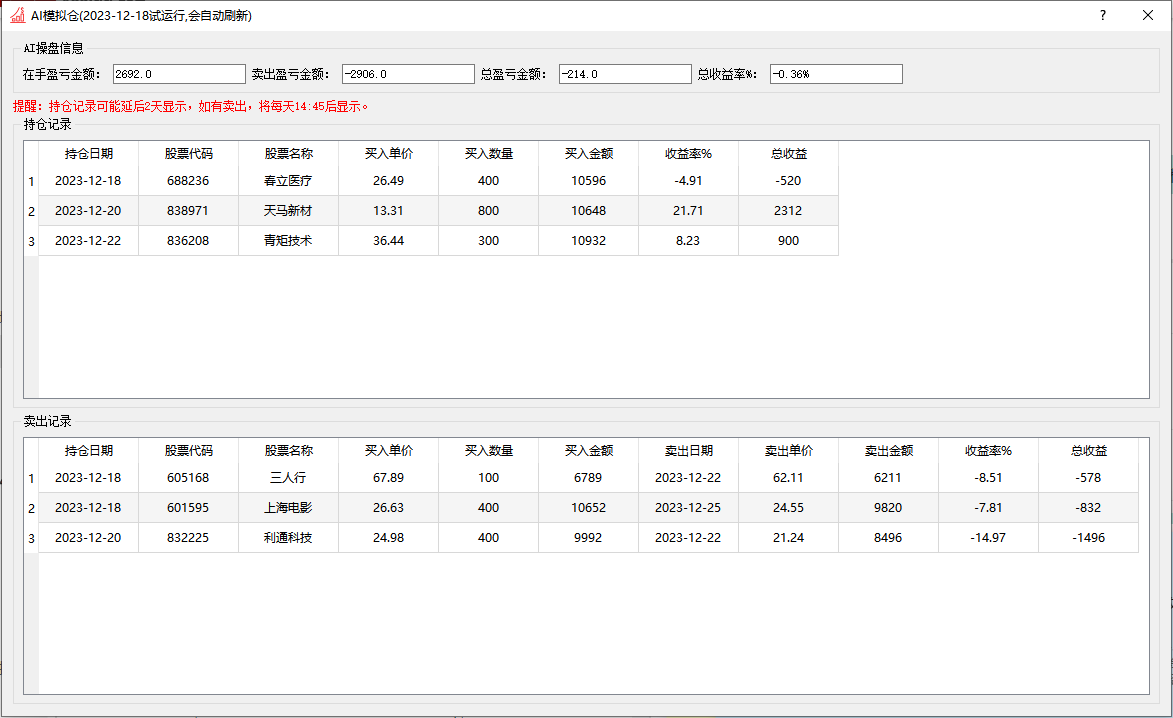Close the AI模拟仓 window
The image size is (1173, 718).
[1147, 15]
